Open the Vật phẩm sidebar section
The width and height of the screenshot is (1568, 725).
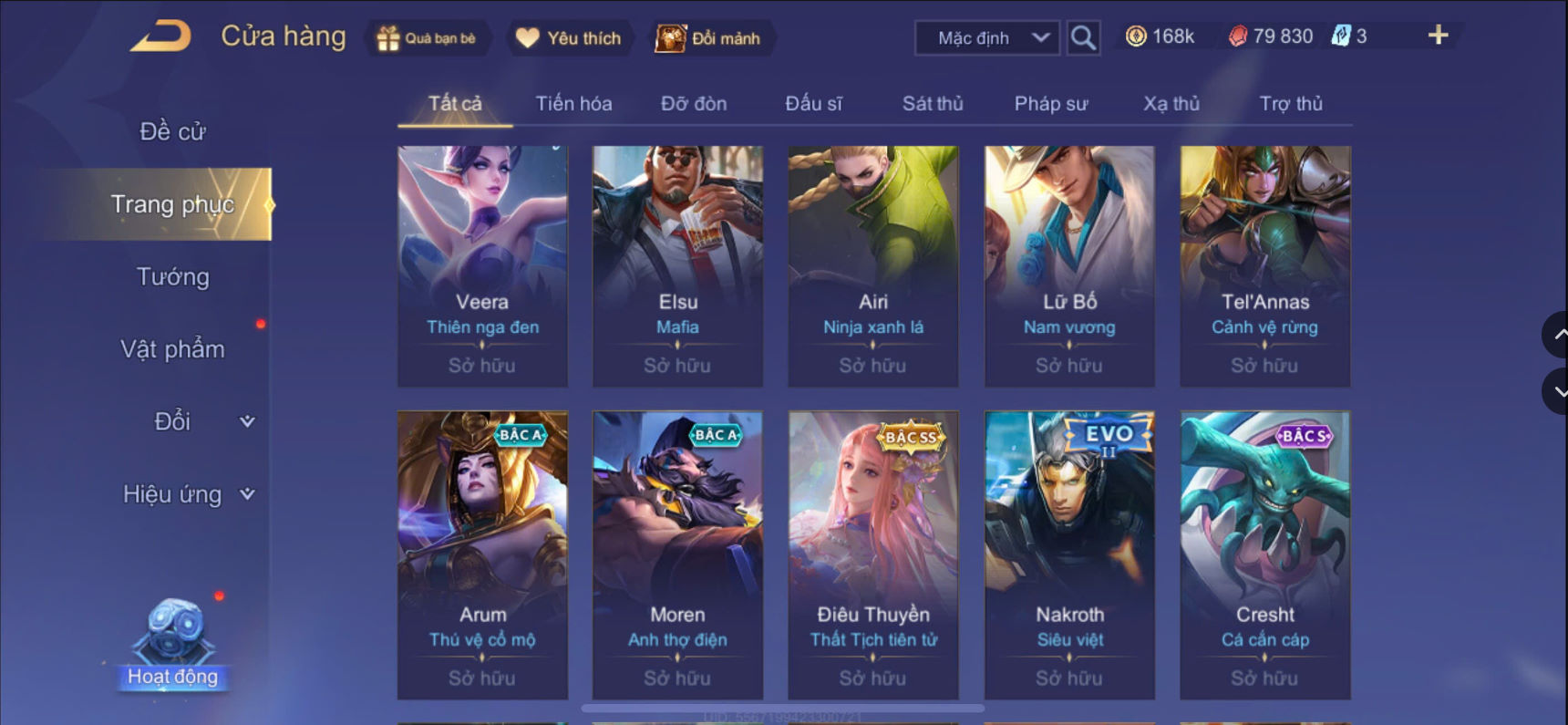point(173,349)
